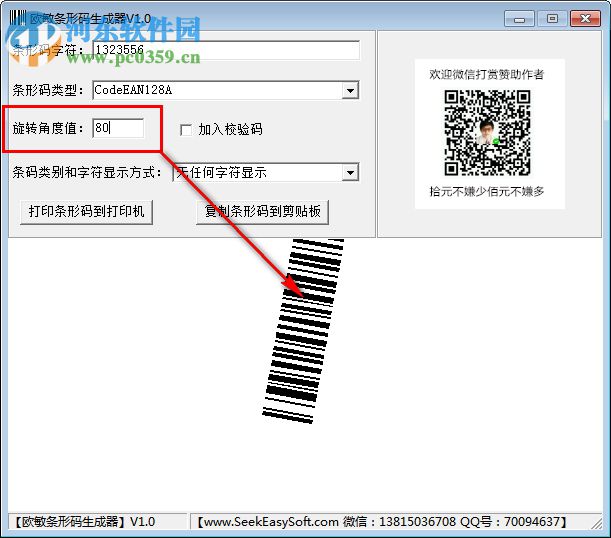Click the rotation angle value field
The height and width of the screenshot is (538, 611).
pos(118,128)
